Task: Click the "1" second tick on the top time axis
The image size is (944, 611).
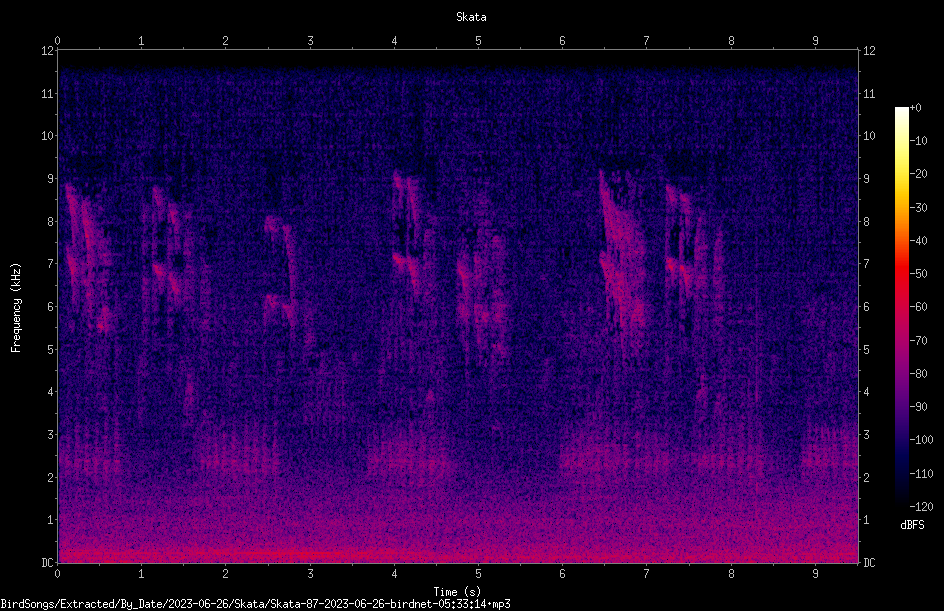Action: coord(141,41)
